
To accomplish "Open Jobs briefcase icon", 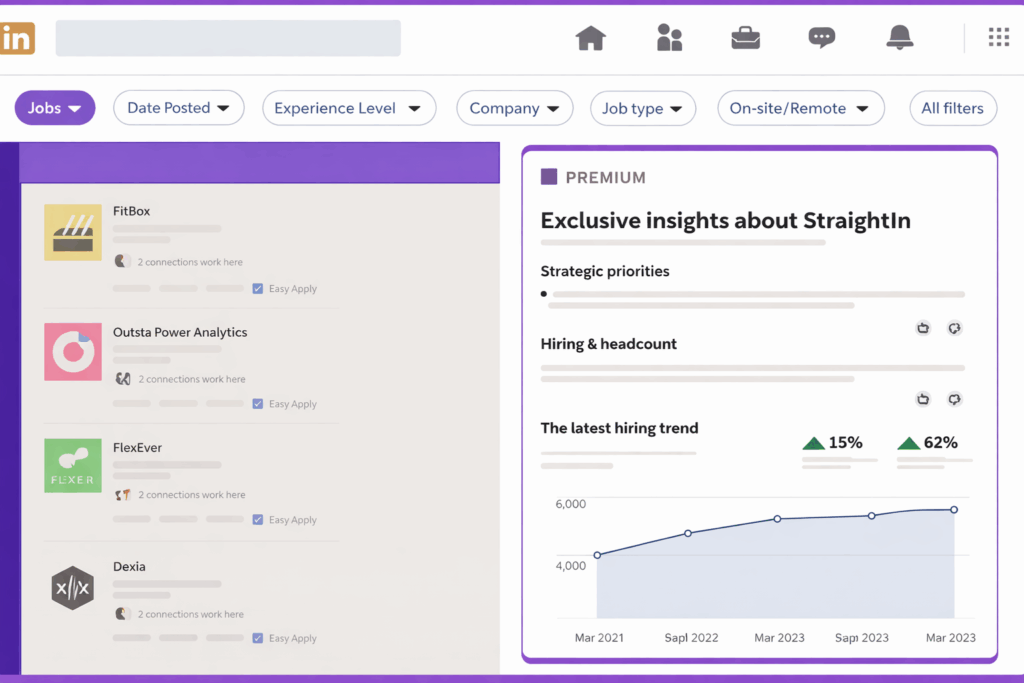I will point(745,38).
